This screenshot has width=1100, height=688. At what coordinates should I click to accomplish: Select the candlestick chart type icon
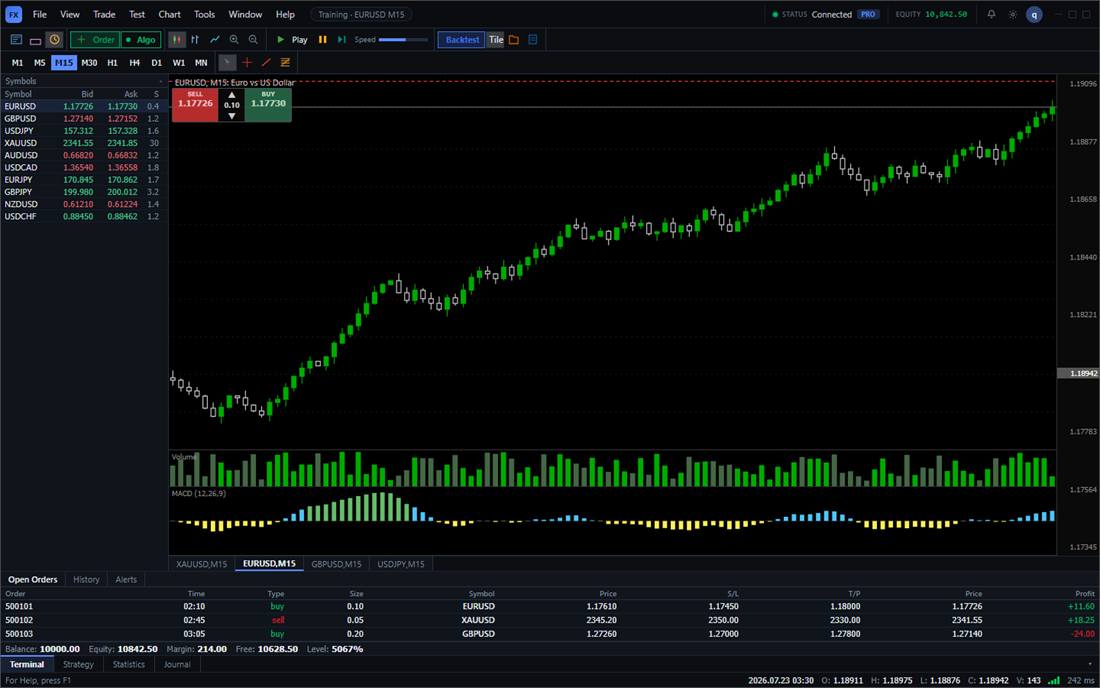pos(177,40)
